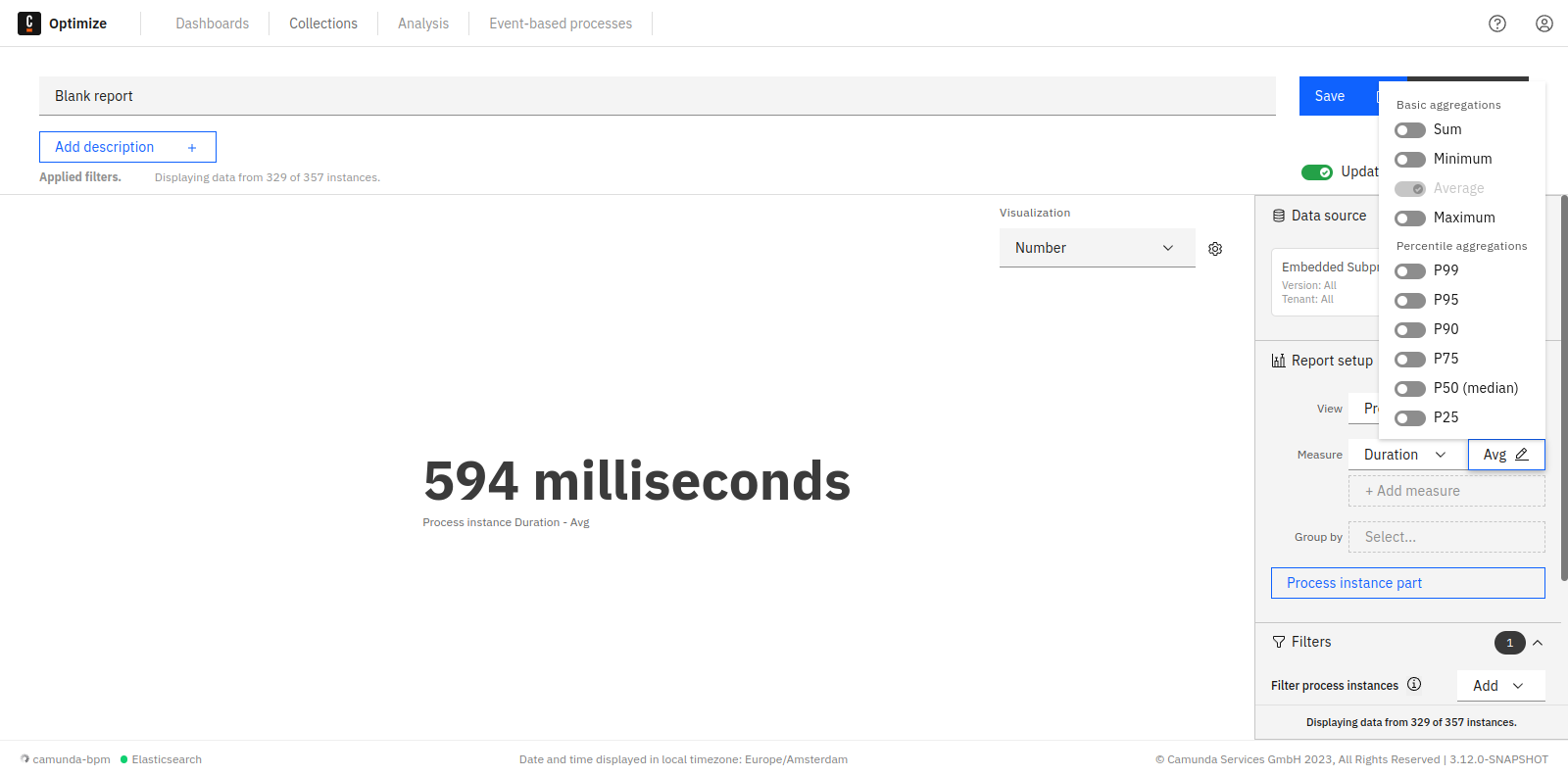1568x777 pixels.
Task: Enable the P50 (median) toggle
Action: 1410,389
